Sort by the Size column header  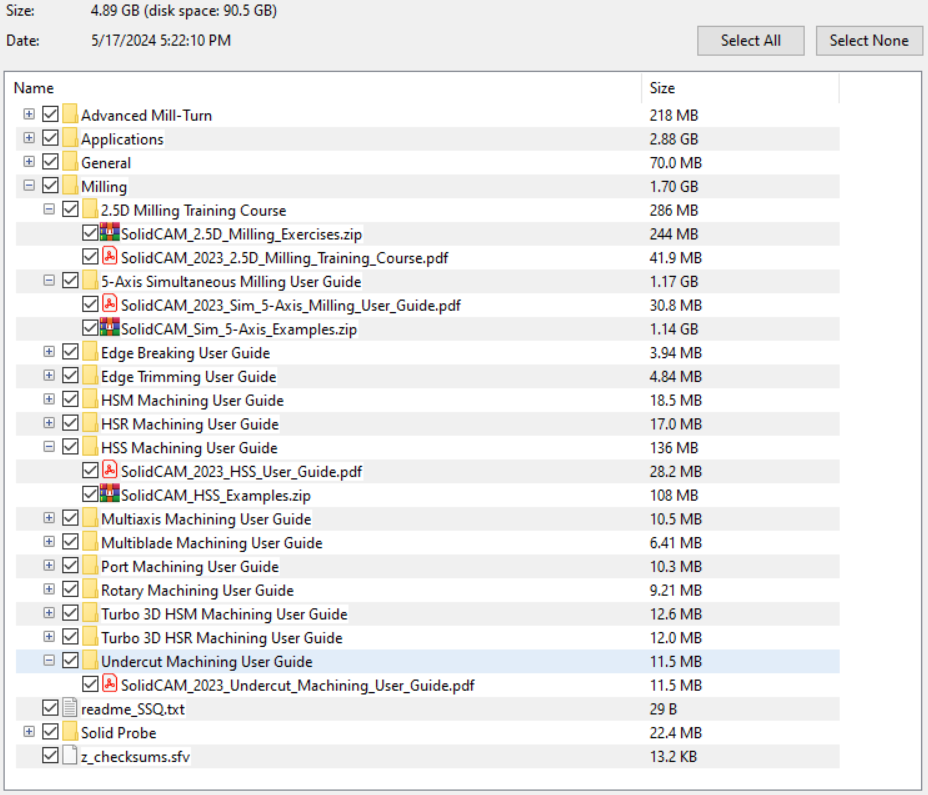[x=740, y=88]
